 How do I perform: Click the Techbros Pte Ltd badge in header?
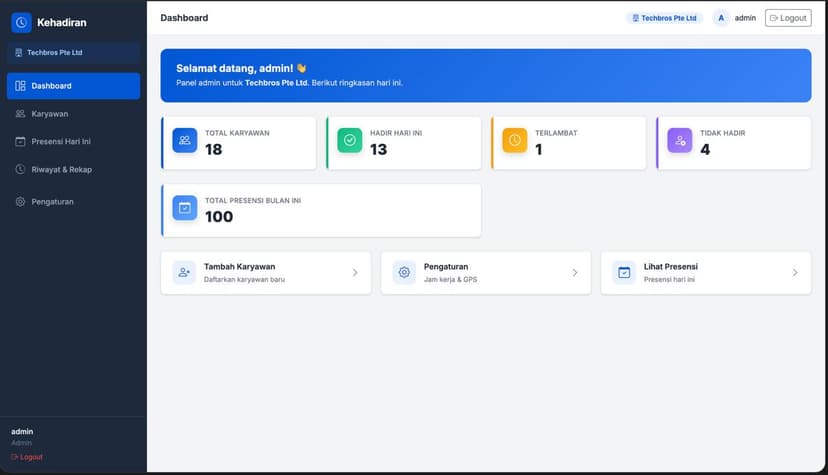pos(664,18)
